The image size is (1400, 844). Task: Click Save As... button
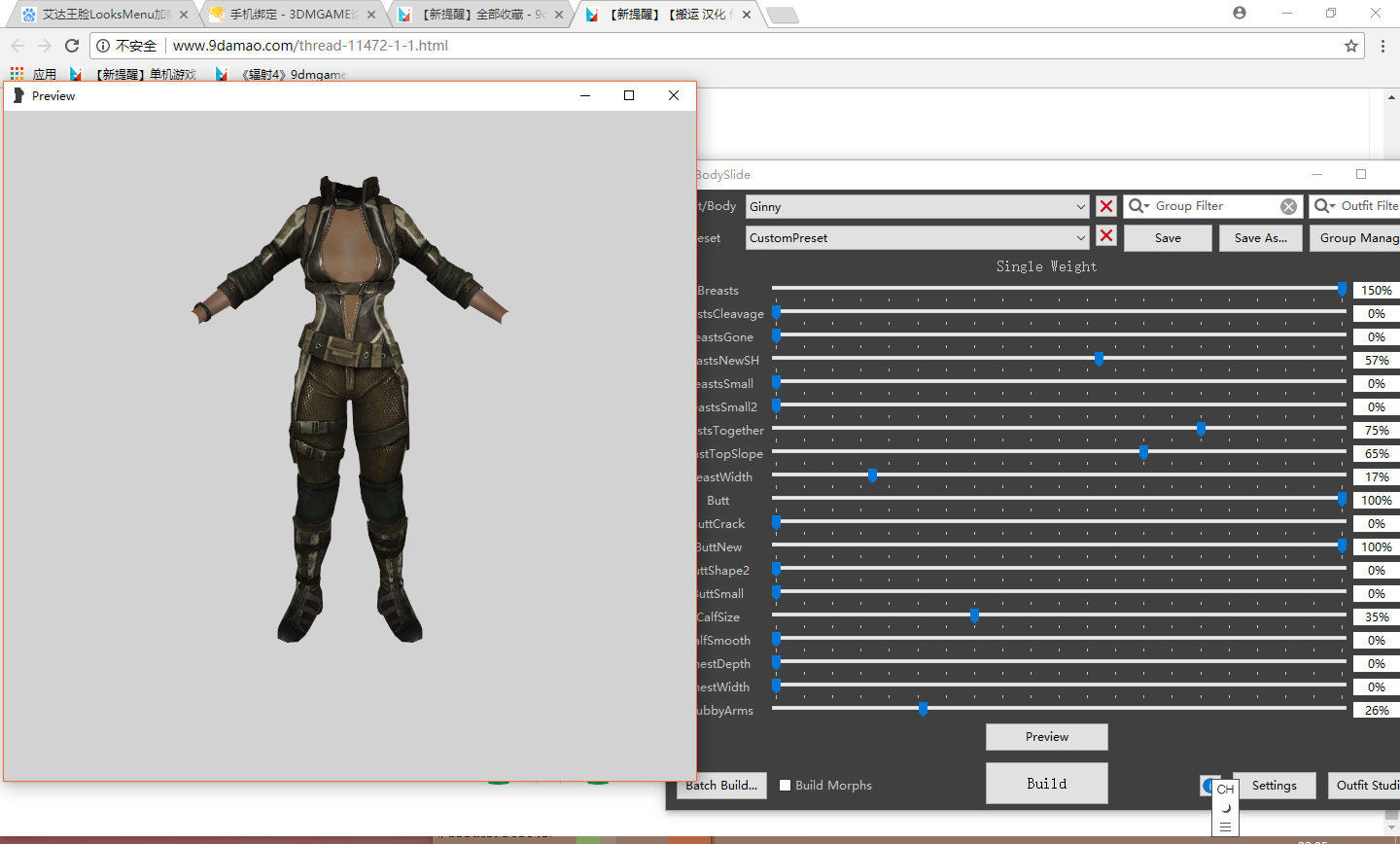pyautogui.click(x=1260, y=238)
